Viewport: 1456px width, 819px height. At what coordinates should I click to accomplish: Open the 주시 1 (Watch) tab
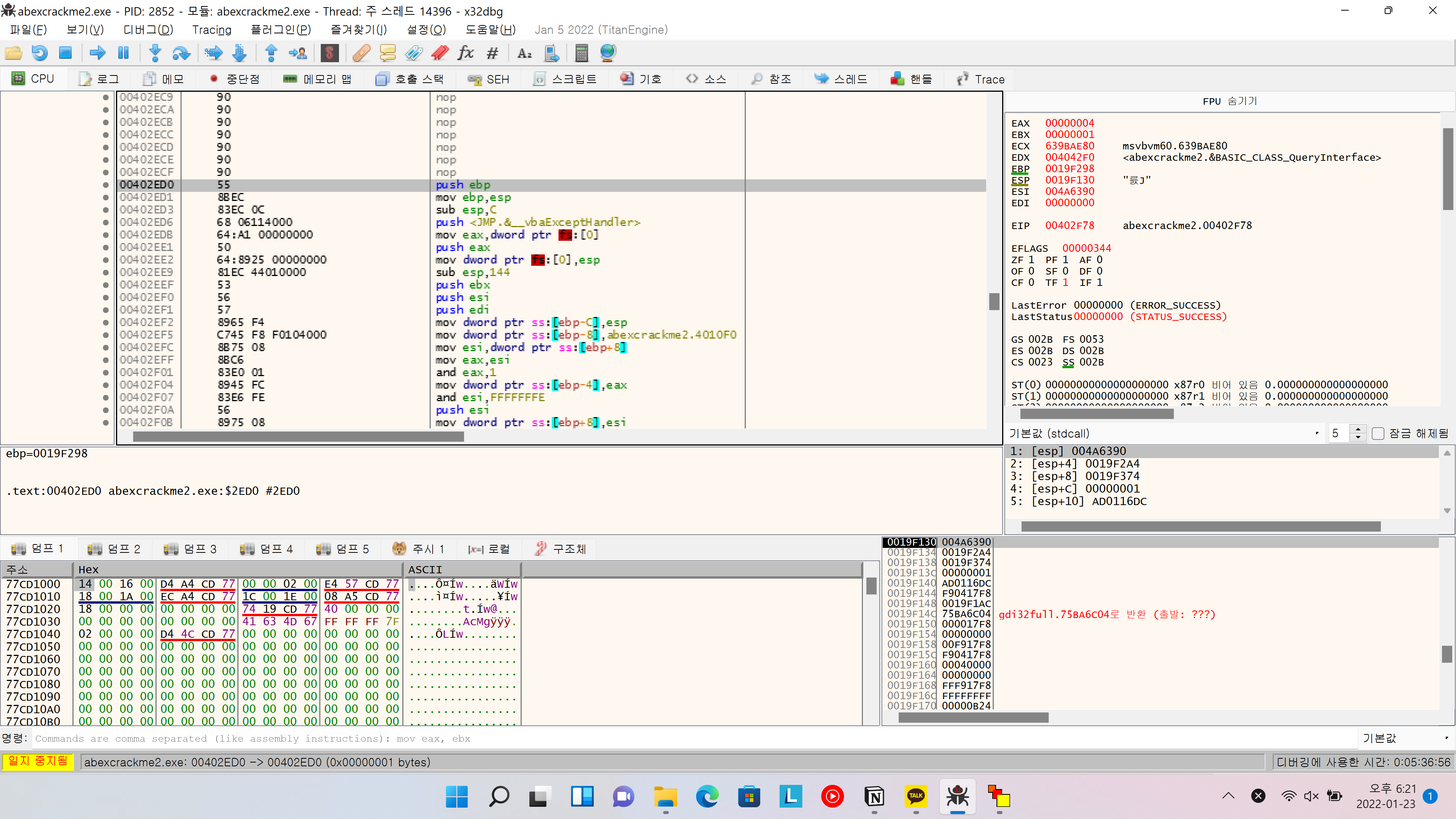point(419,549)
